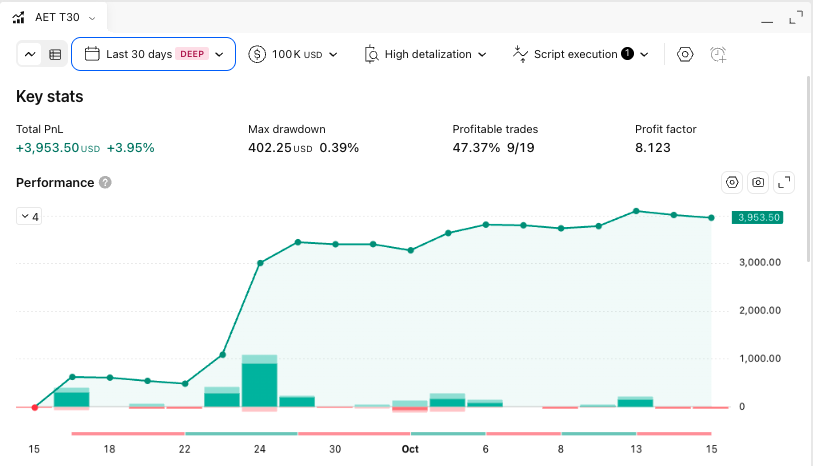The width and height of the screenshot is (813, 466).
Task: Switch to the chart overview view
Action: coord(30,54)
